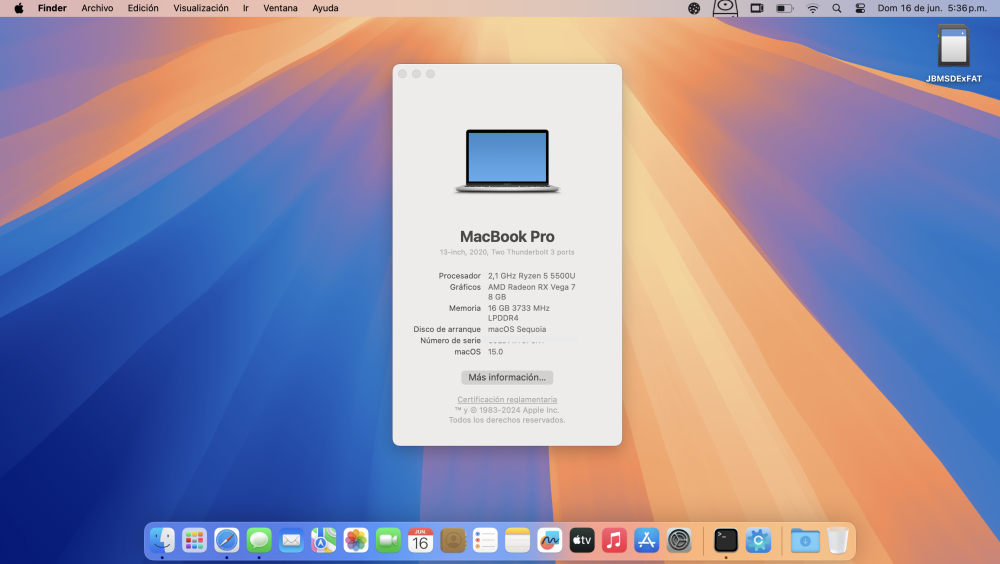Viewport: 1000px width, 564px height.
Task: Click the battery status icon
Action: (x=784, y=8)
